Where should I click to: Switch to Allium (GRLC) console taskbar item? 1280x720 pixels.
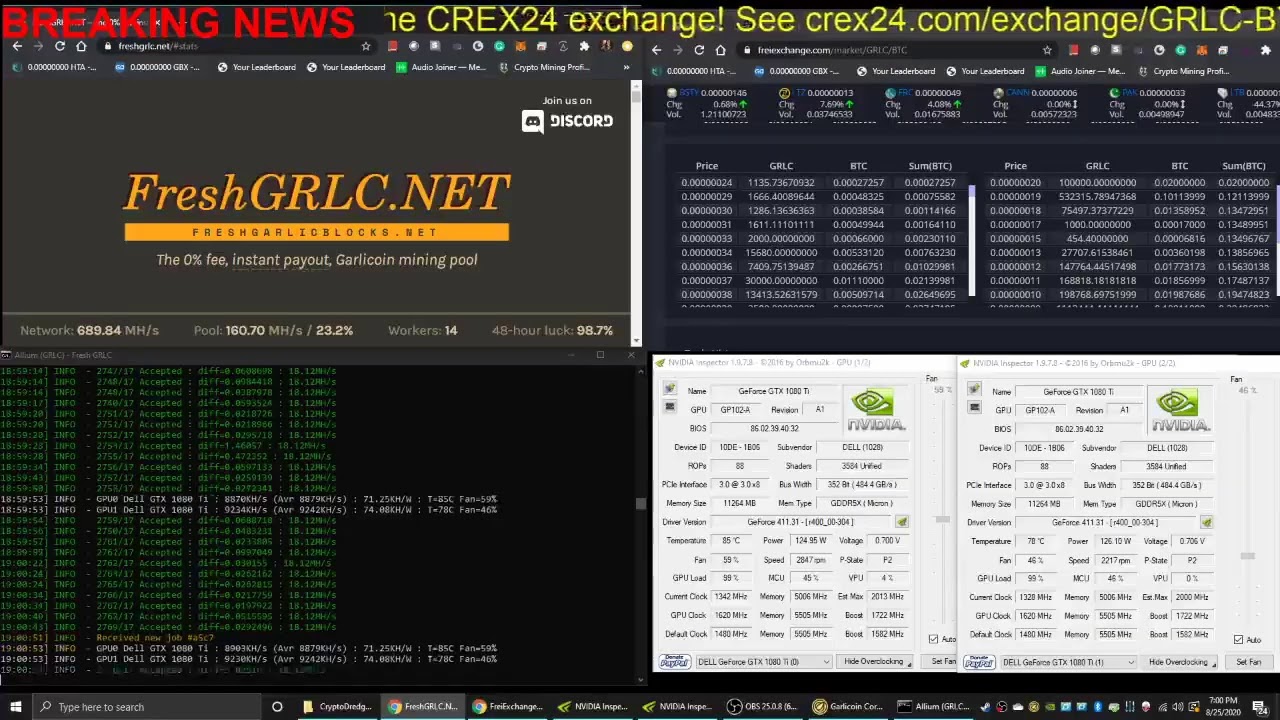934,707
